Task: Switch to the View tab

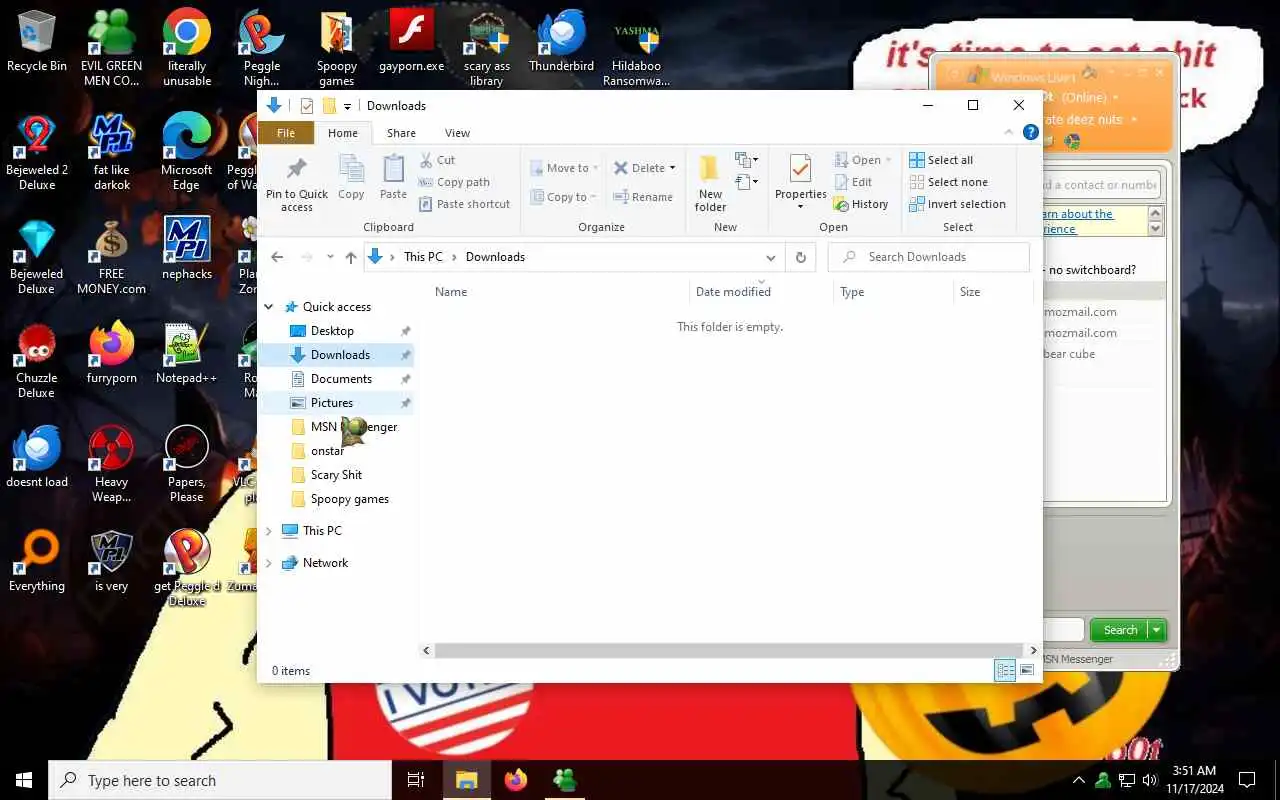Action: click(x=457, y=133)
